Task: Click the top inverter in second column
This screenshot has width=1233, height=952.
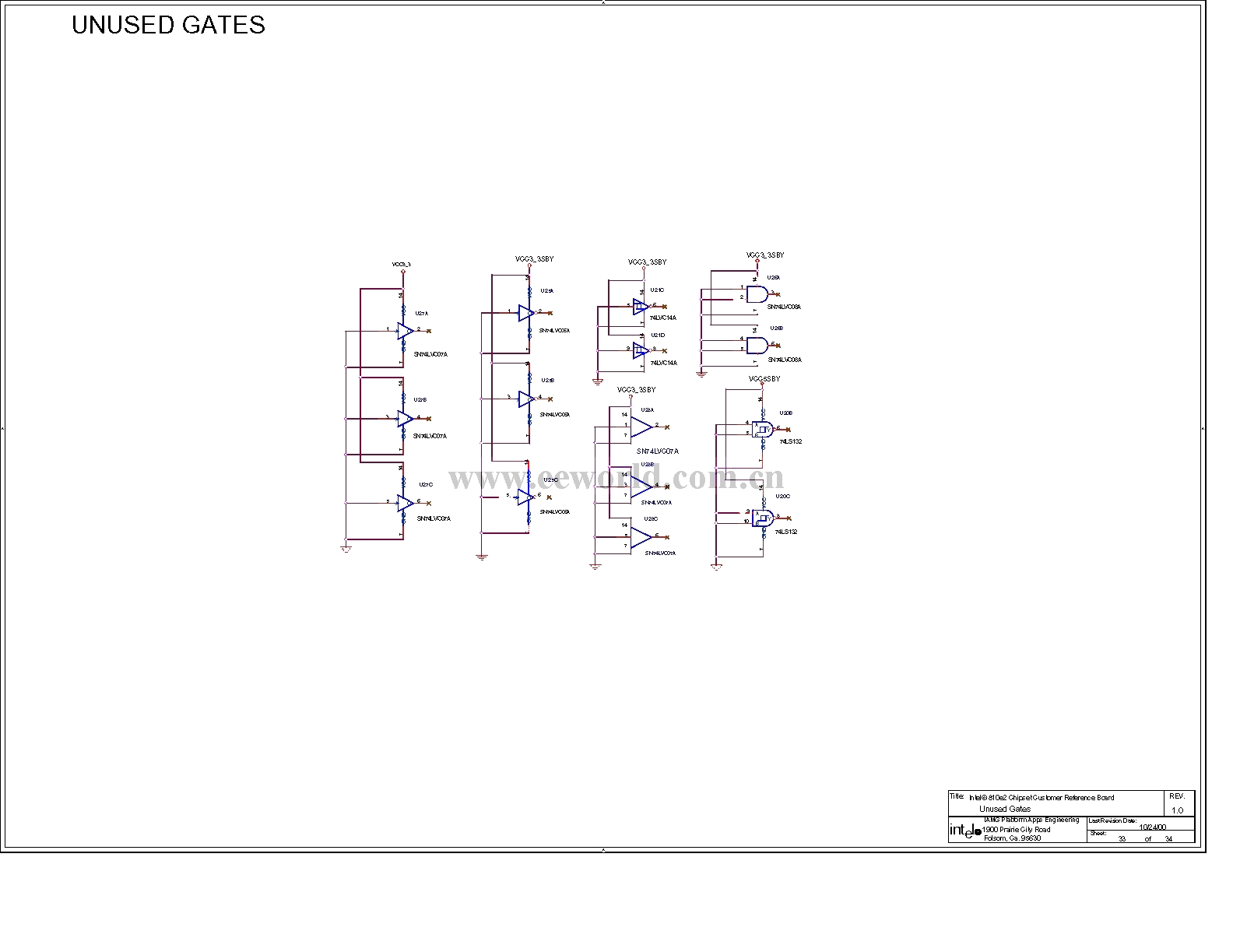Action: tap(526, 312)
